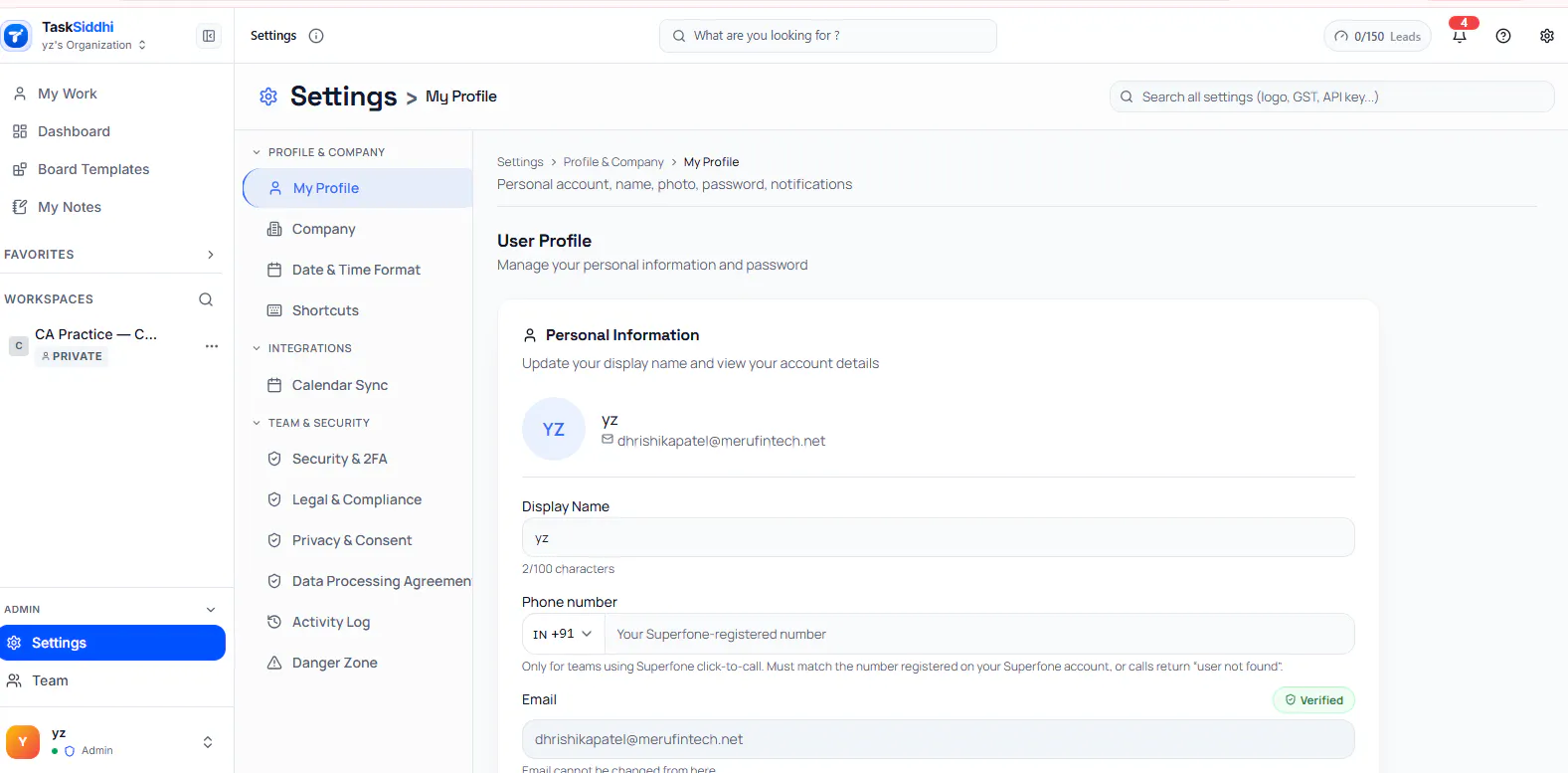The width and height of the screenshot is (1568, 773).
Task: Open yz's Organization switcher
Action: point(94,45)
